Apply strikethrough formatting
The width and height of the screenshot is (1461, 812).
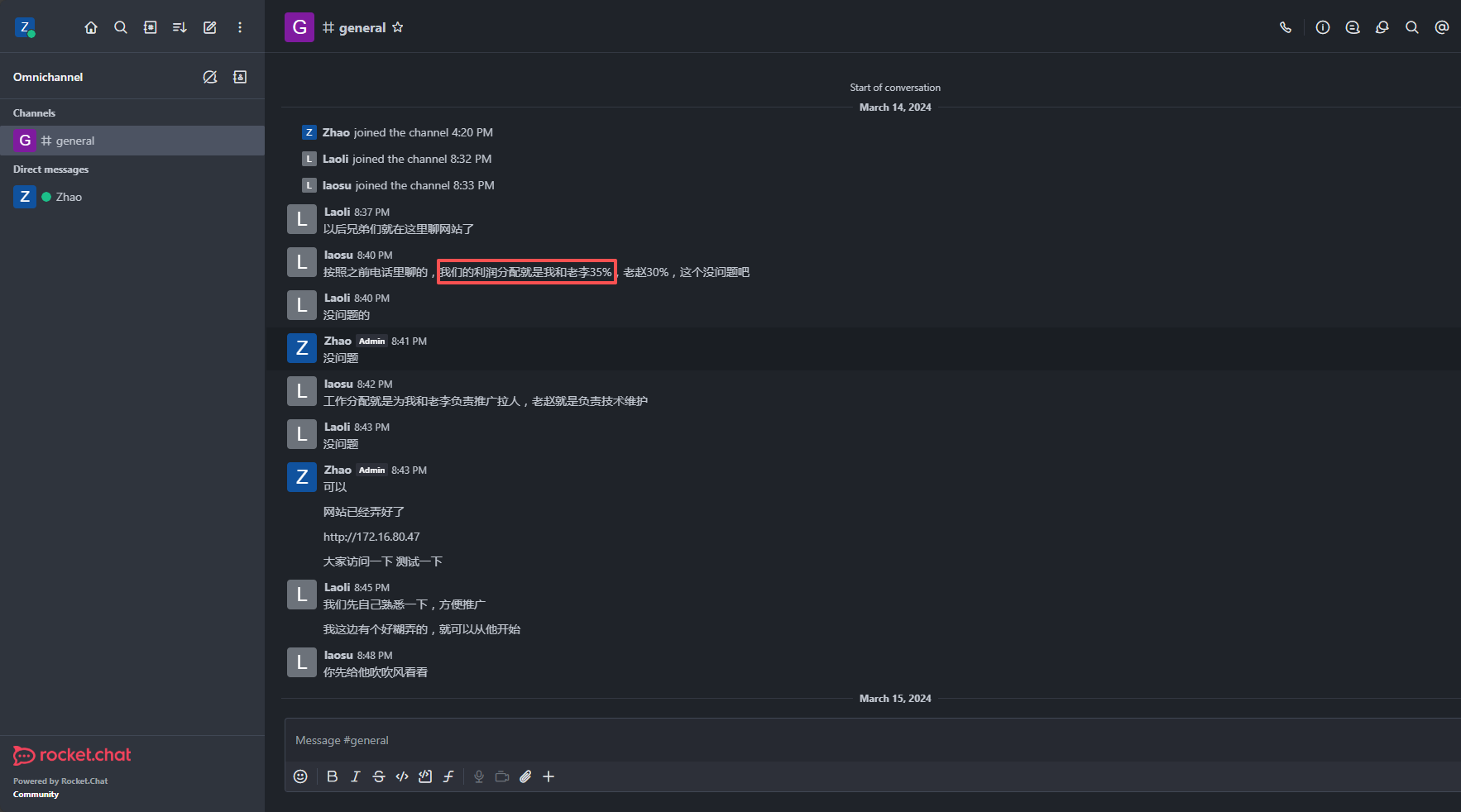[x=379, y=776]
